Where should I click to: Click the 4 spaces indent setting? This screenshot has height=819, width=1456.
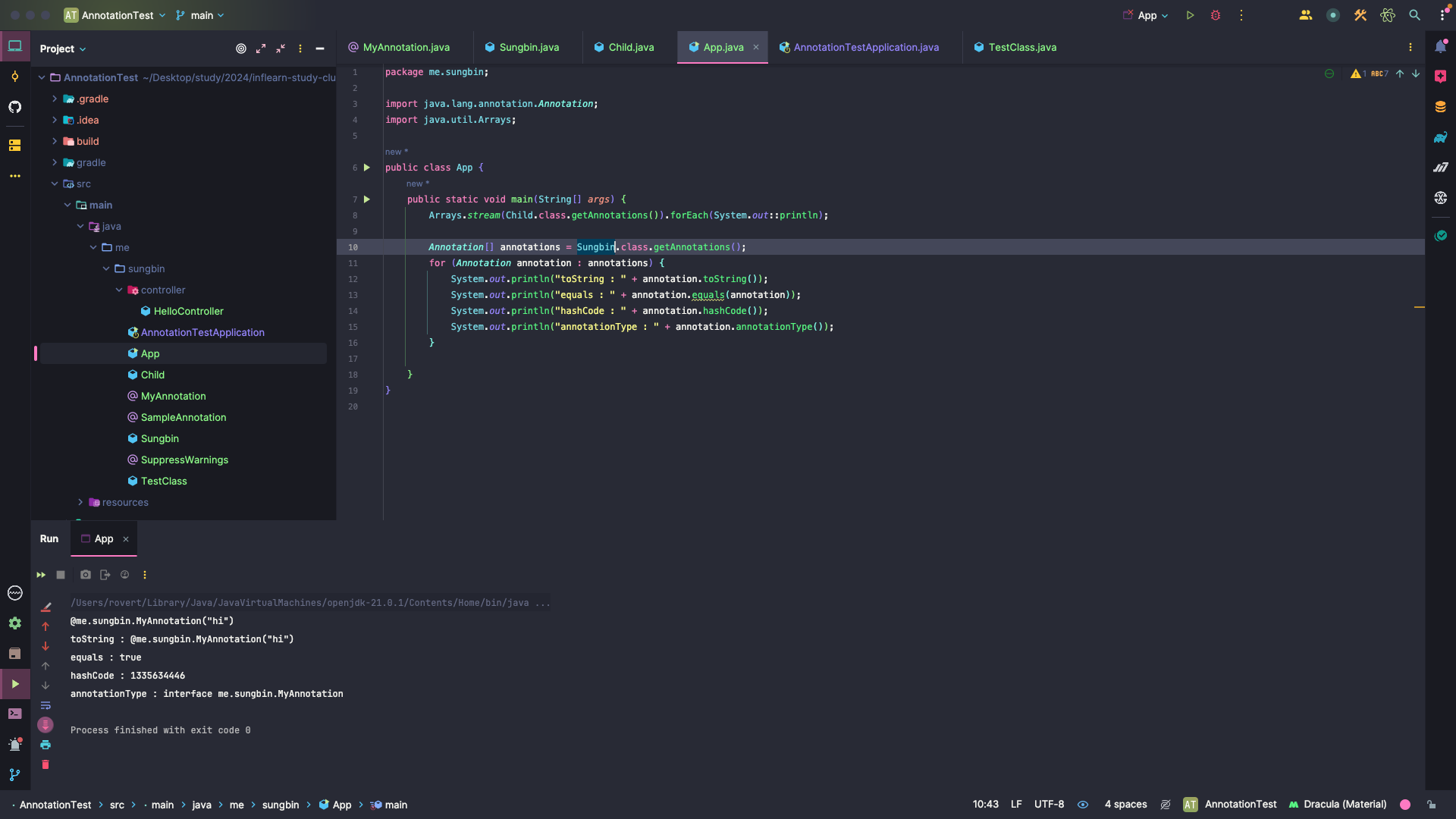click(x=1125, y=805)
